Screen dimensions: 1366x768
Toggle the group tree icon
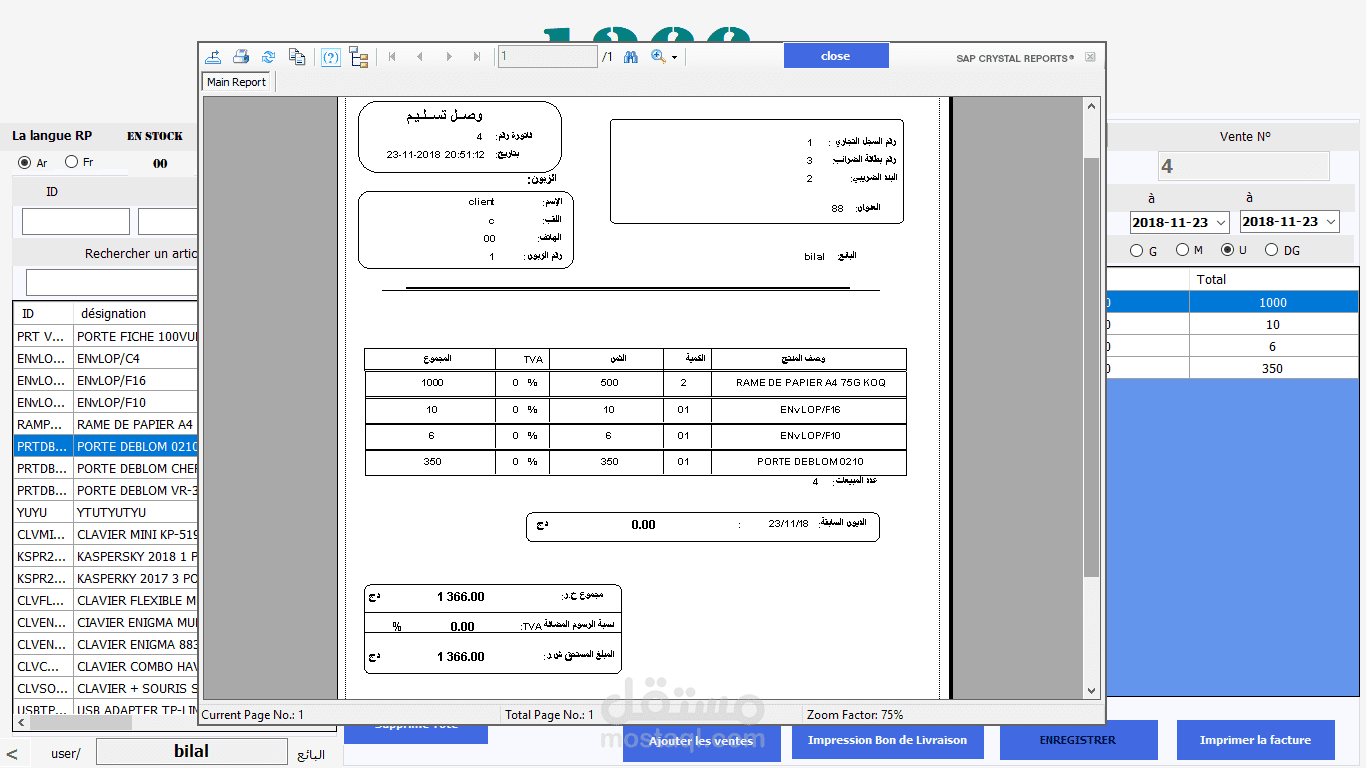(x=359, y=57)
